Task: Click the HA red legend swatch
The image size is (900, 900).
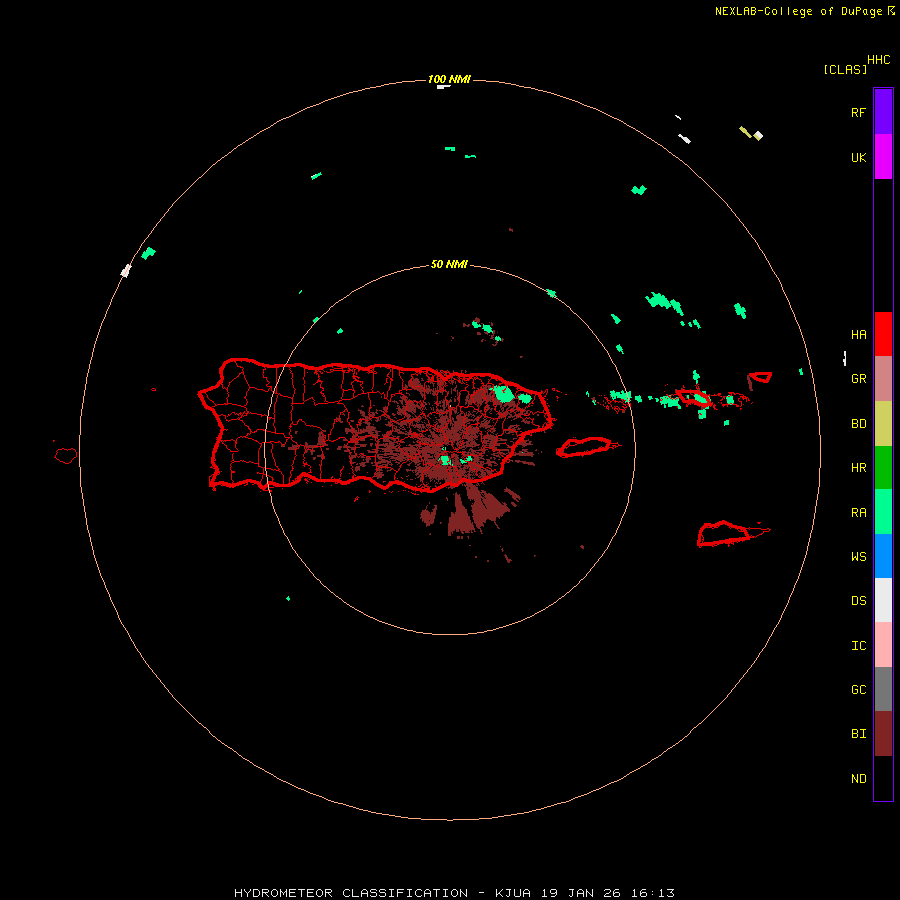Action: (x=883, y=334)
